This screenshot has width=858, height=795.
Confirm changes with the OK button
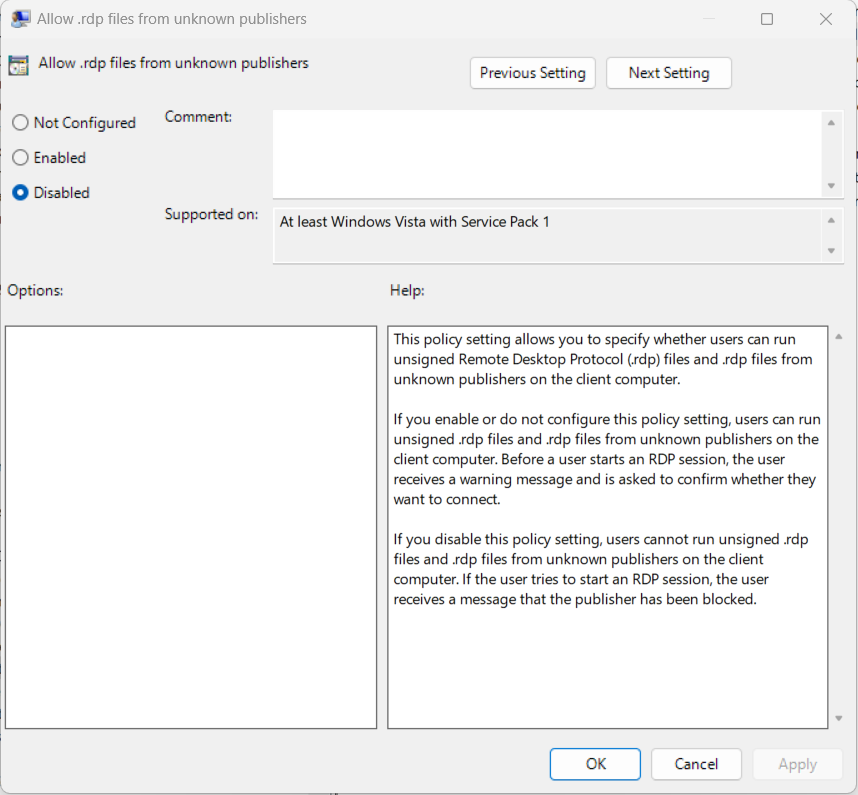(594, 763)
